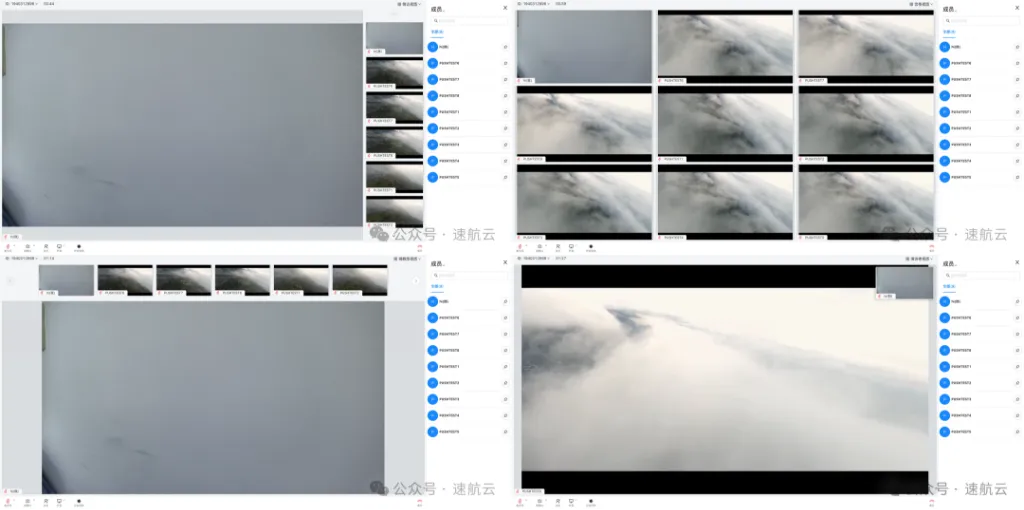Screen dimensions: 1024x510
Task: Start screen share in the vertical-thumbnail layout window
Action: pos(59,246)
